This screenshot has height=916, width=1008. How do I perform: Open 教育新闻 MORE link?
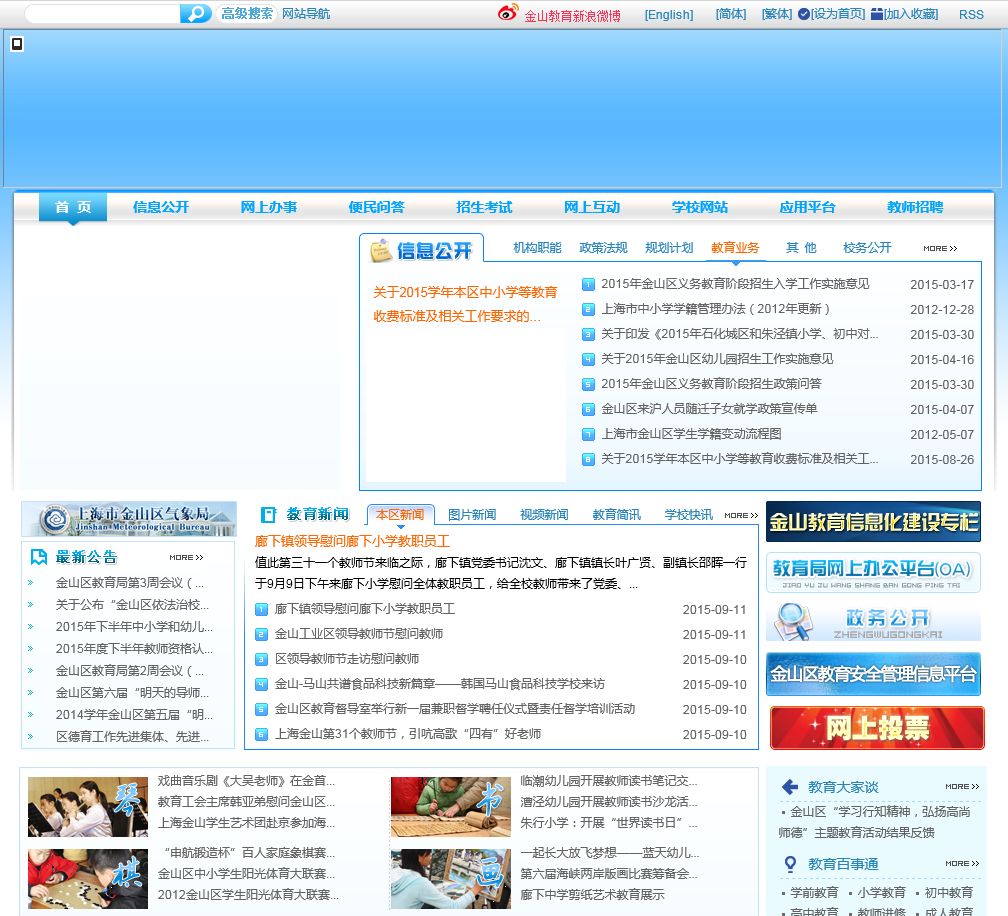[x=741, y=516]
